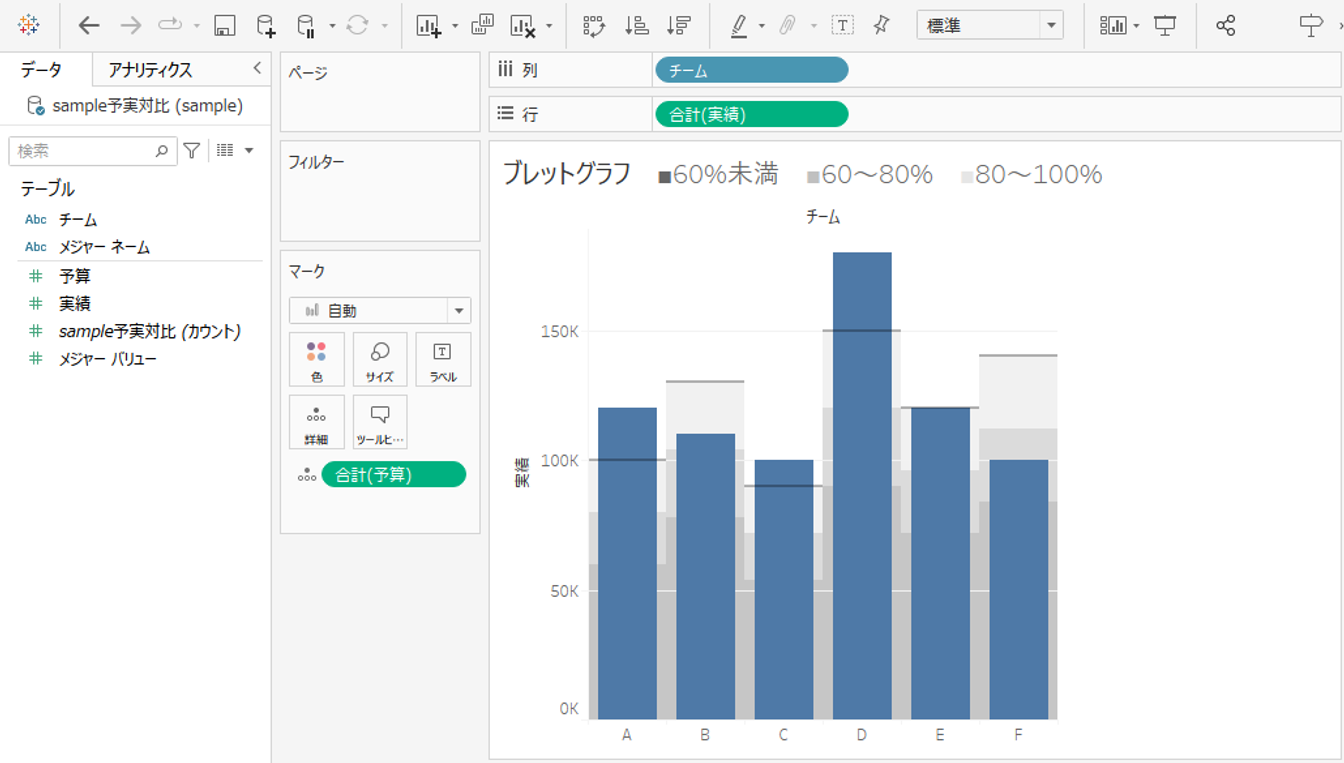Open the Detail marks card

[317, 422]
